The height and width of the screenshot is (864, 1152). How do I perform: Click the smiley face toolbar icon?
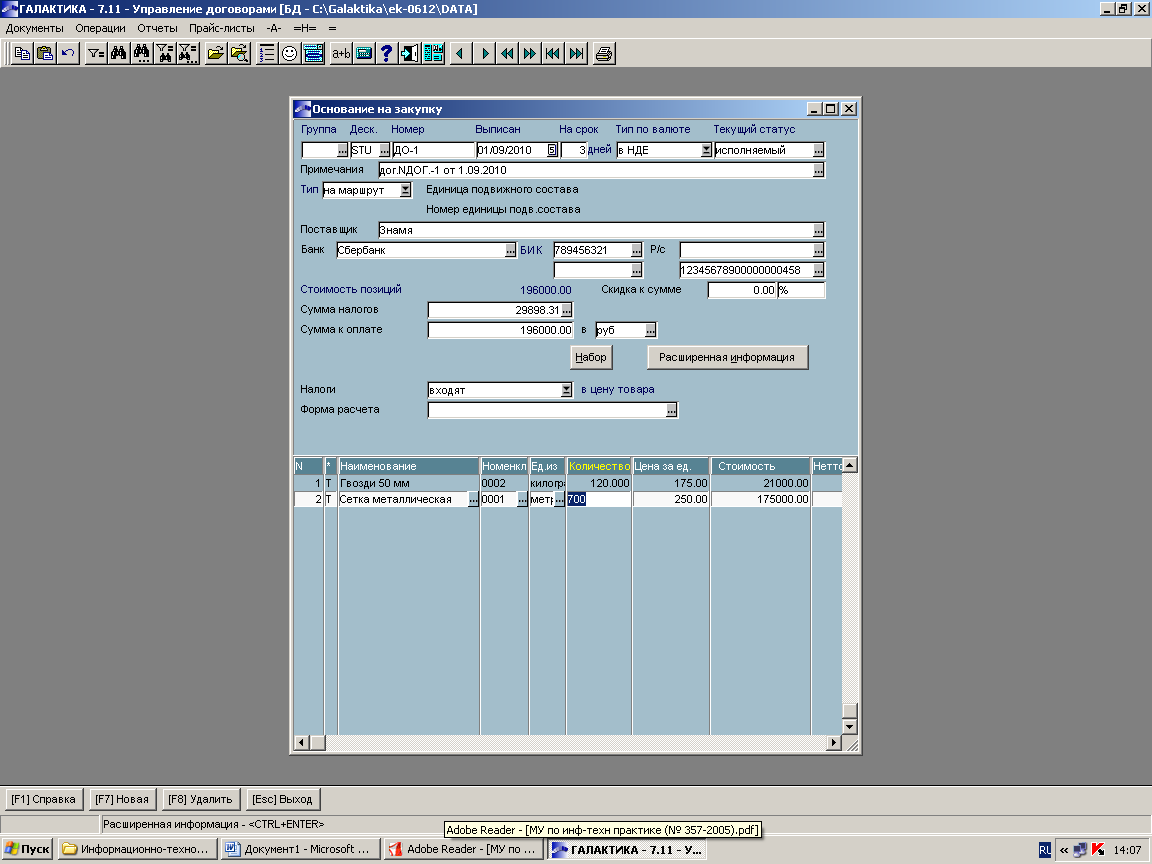coord(290,54)
